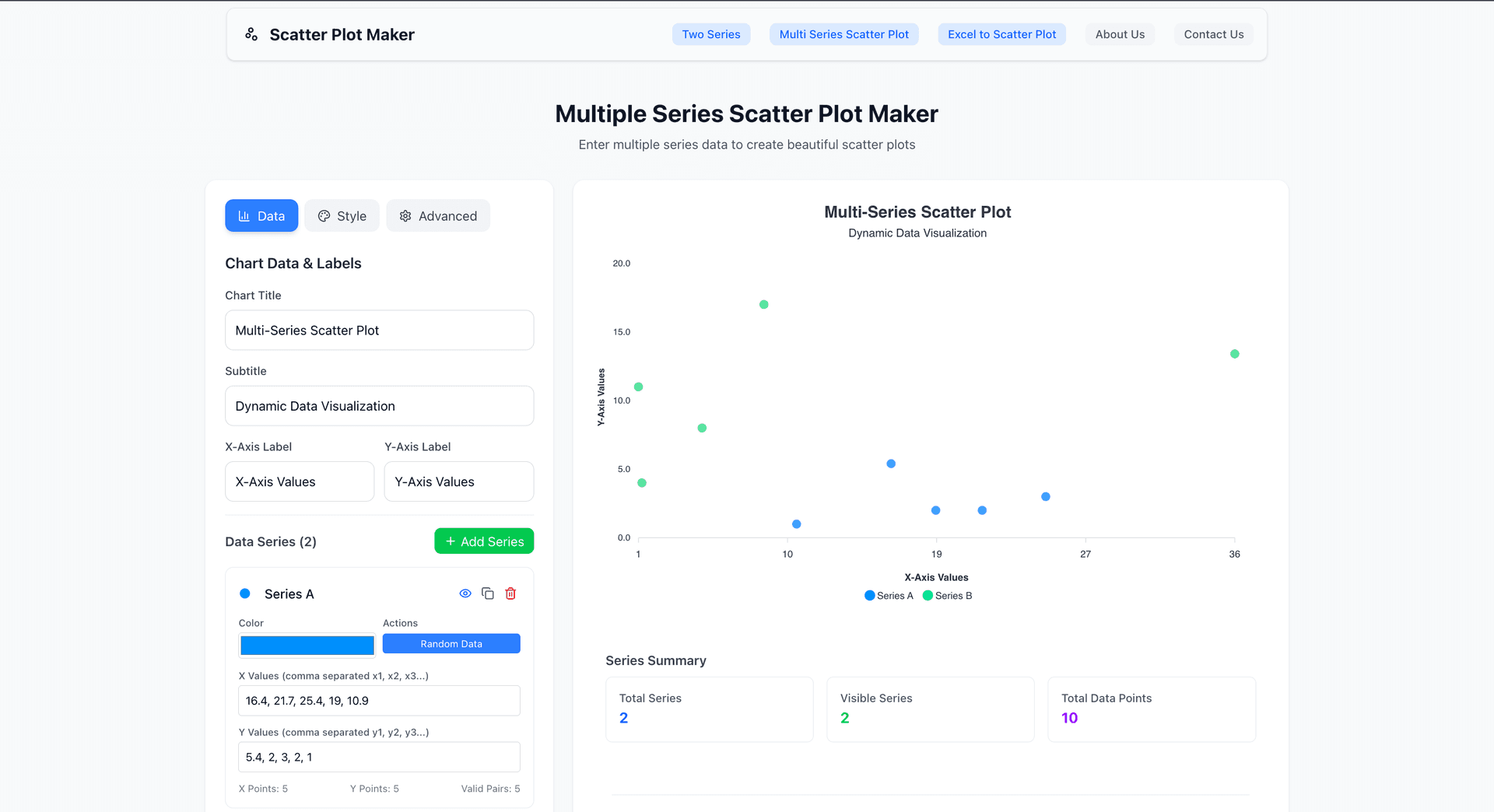Click the Series A blue dot indicator
The width and height of the screenshot is (1494, 812).
[x=245, y=593]
